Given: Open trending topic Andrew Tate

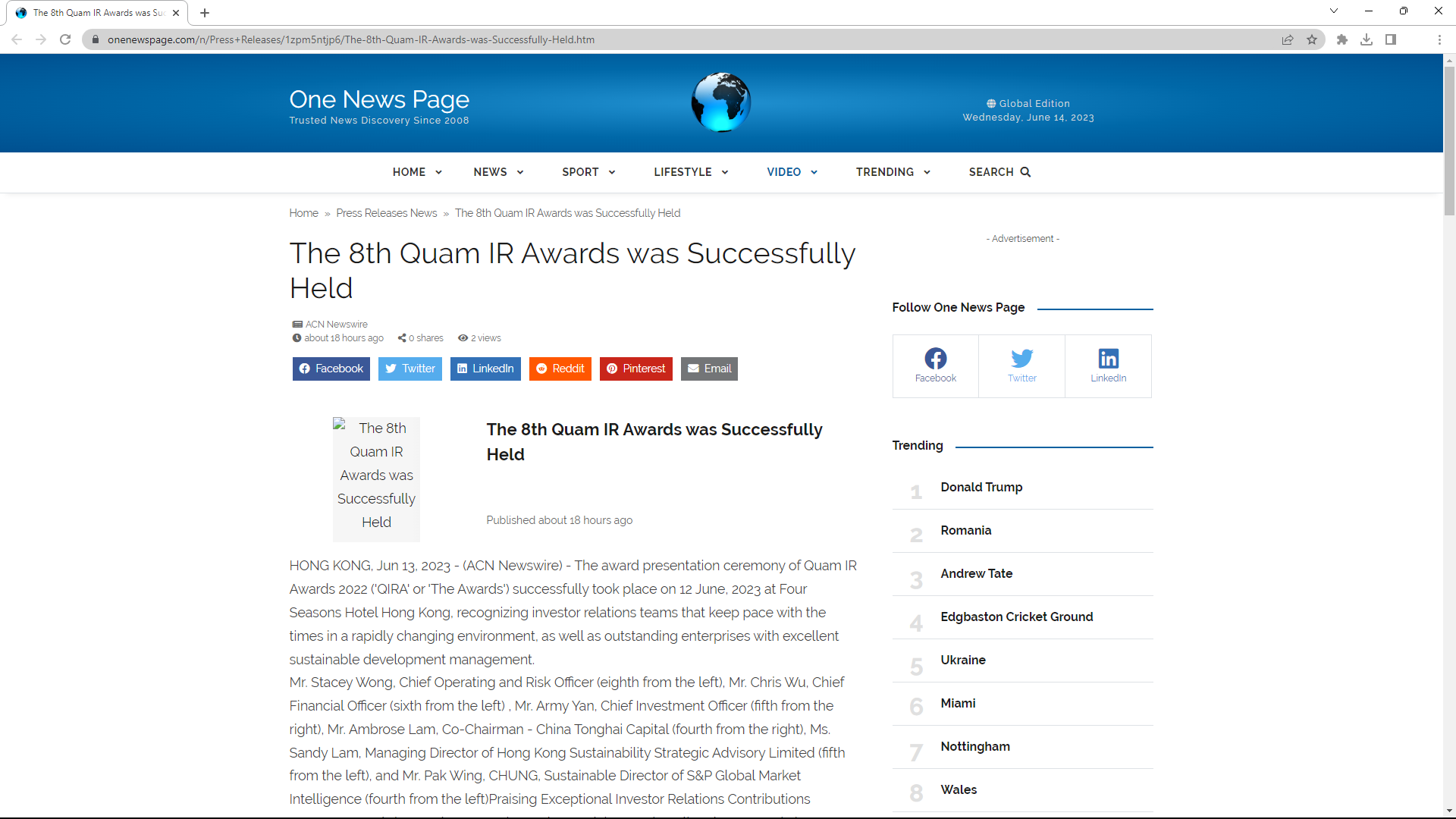Looking at the screenshot, I should (976, 573).
